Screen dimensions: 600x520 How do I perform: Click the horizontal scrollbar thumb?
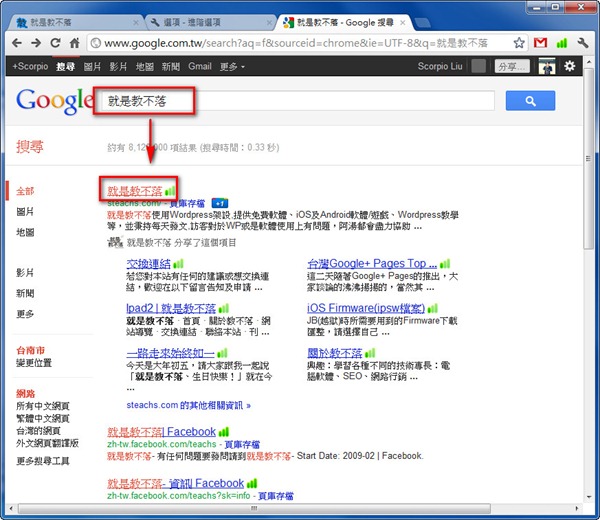254,509
